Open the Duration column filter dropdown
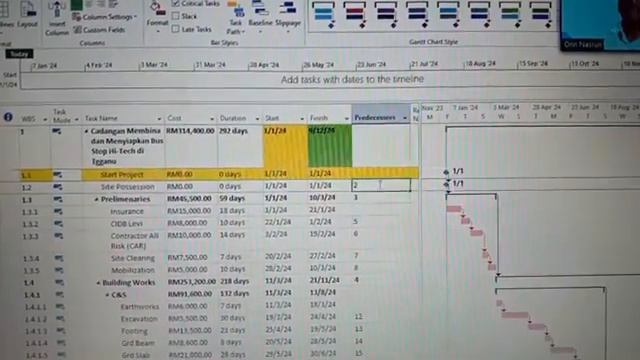Image resolution: width=640 pixels, height=360 pixels. coord(257,119)
